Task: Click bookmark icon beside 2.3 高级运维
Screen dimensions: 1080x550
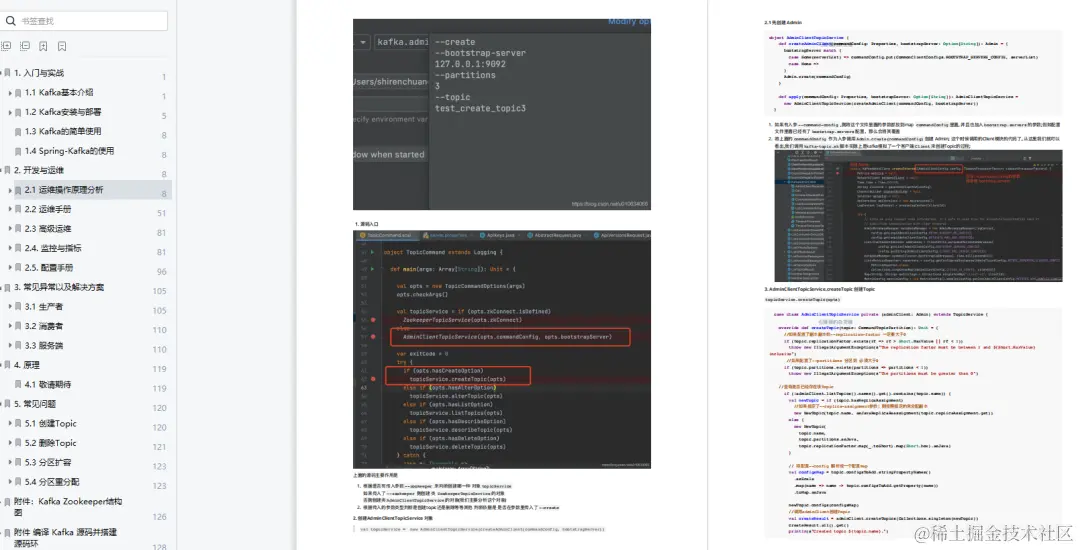Action: coord(19,229)
